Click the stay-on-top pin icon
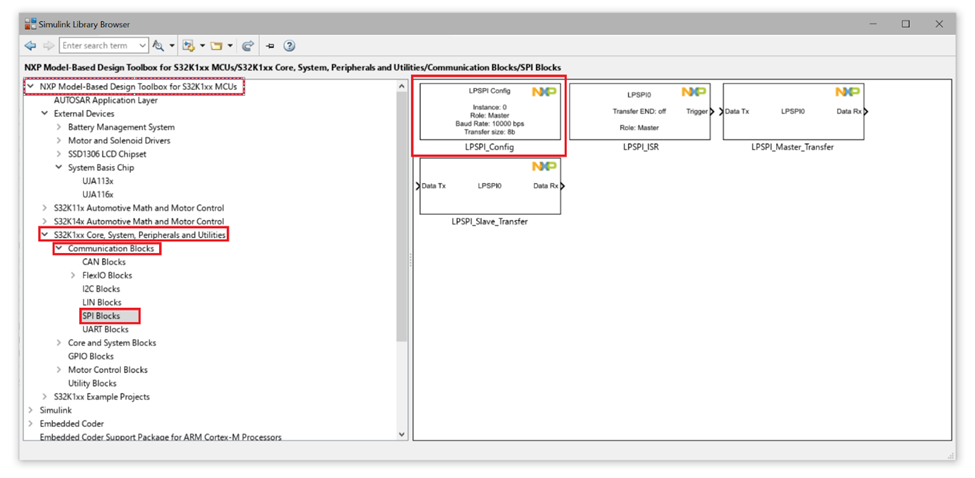975x478 pixels. coord(270,45)
